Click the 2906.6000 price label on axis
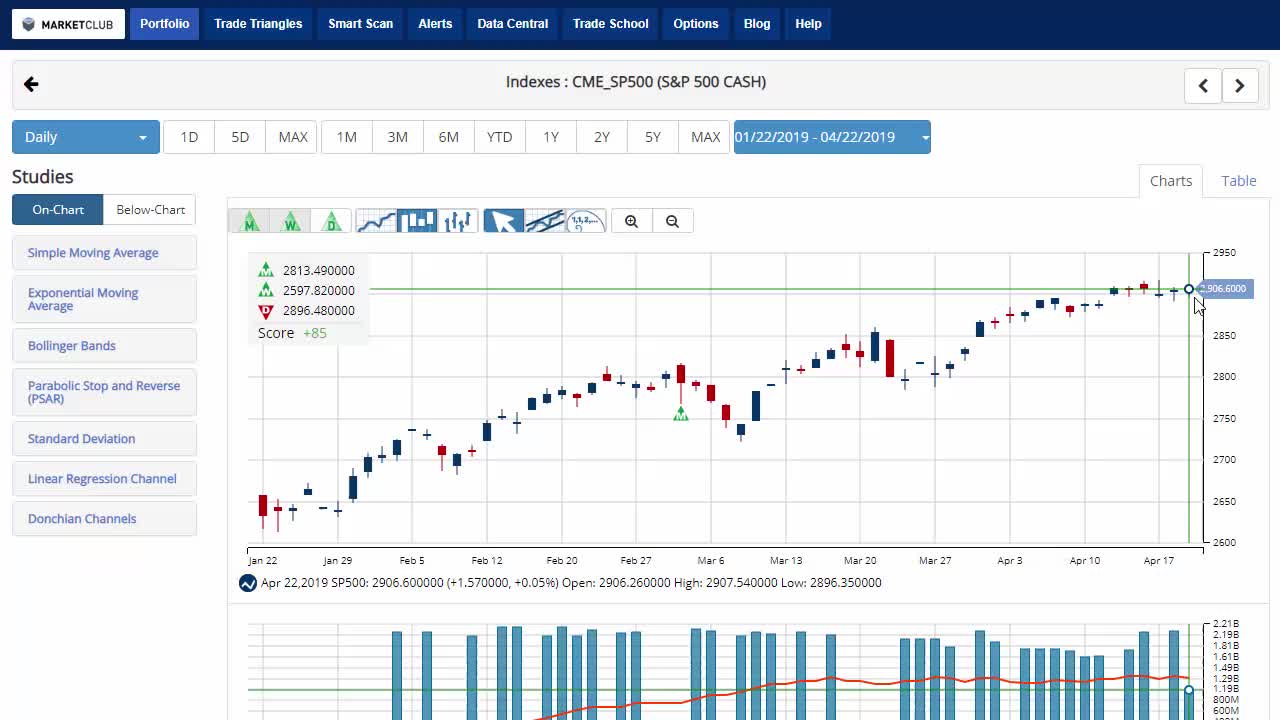Screen dimensions: 1280x720 [1224, 289]
